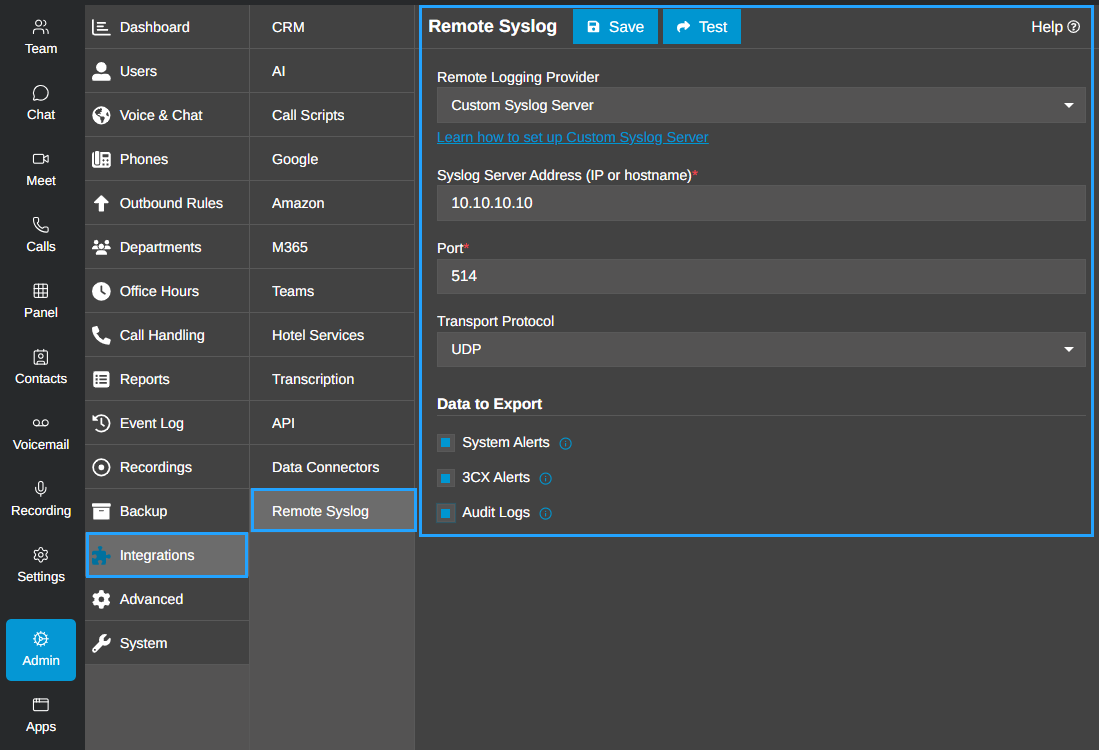Click the Departments group icon
Viewport: 1099px width, 750px height.
(x=102, y=247)
